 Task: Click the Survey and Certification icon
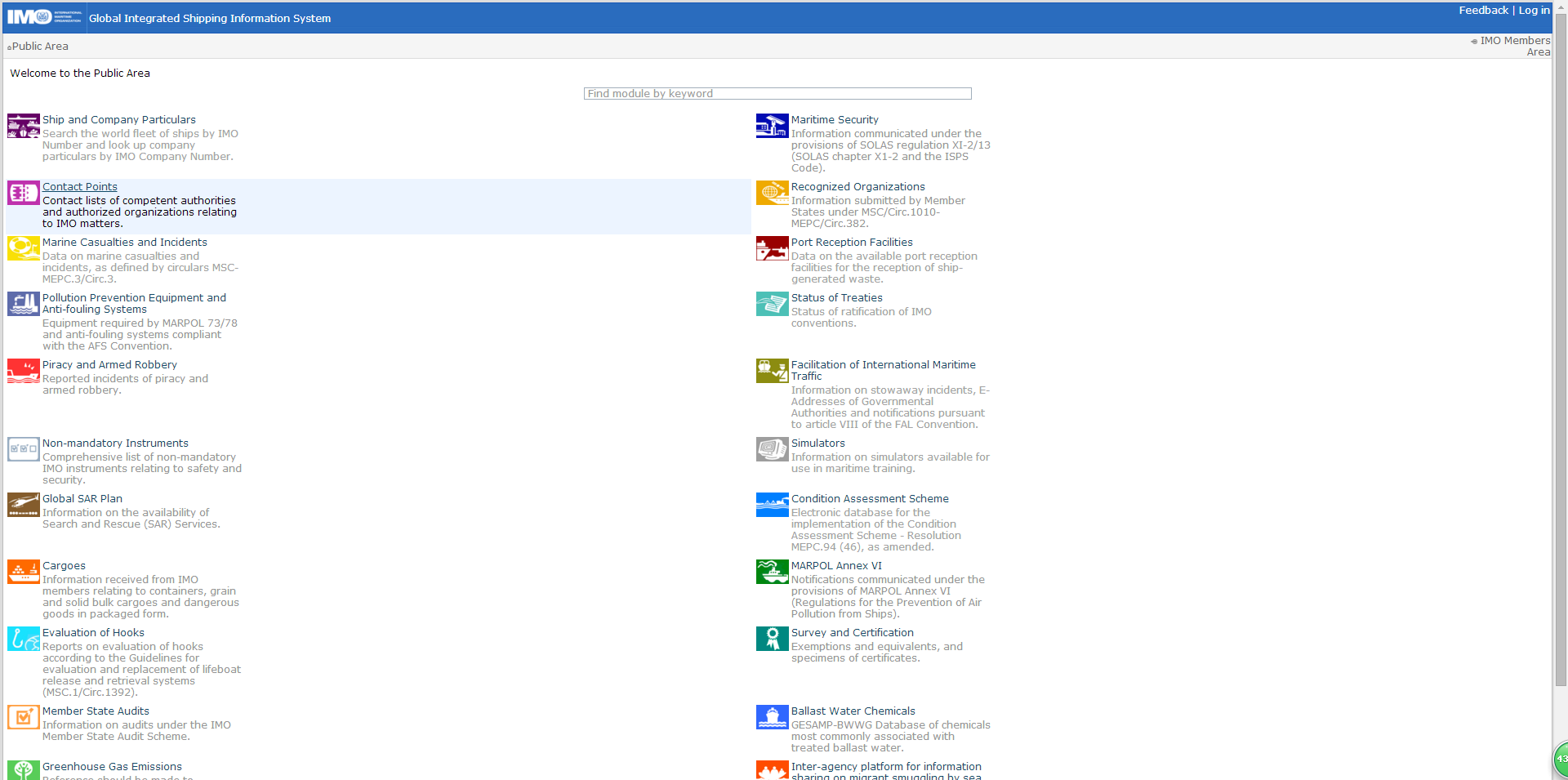point(773,639)
